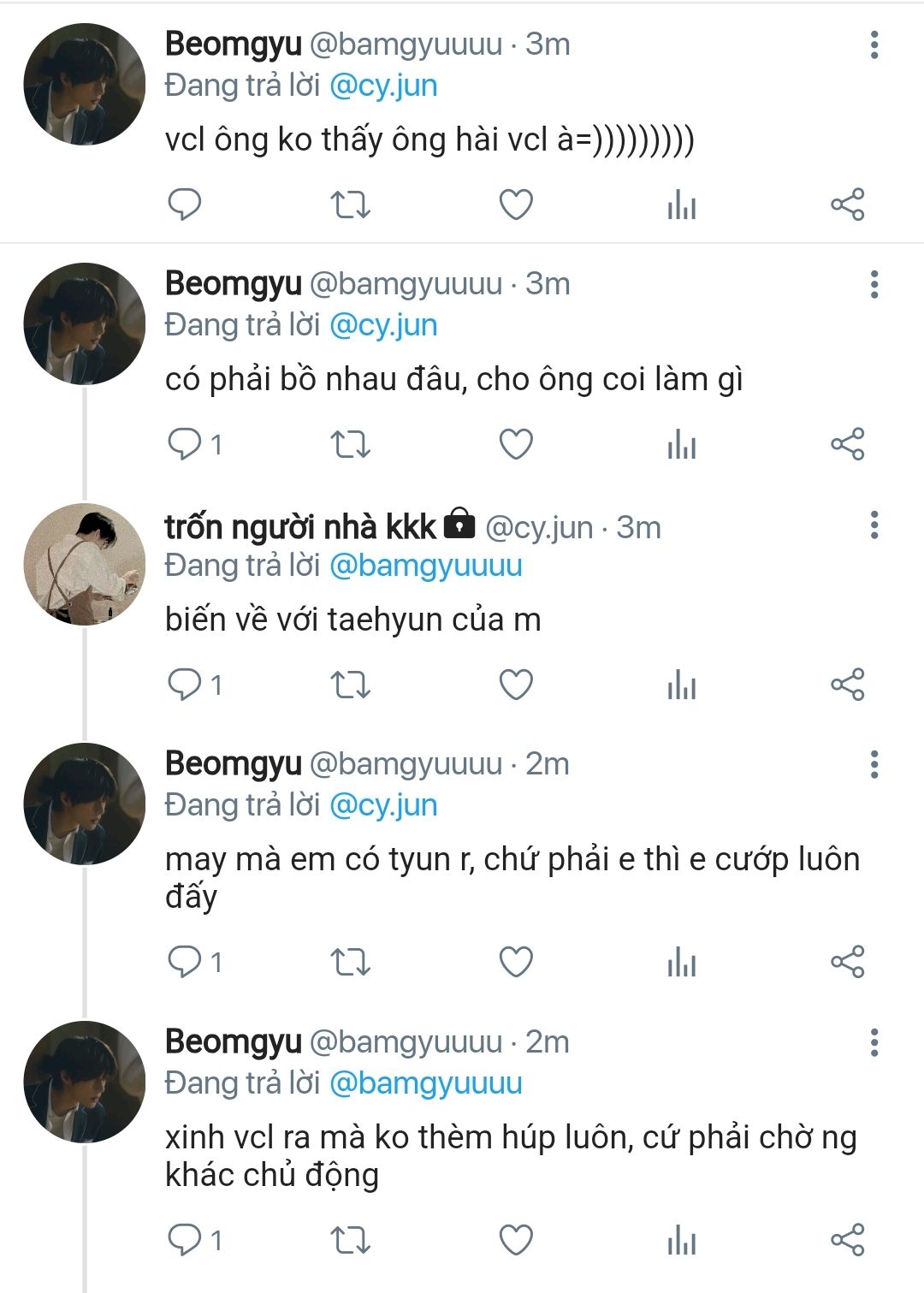View analytics of 'biến về với taehyun' tweet
This screenshot has height=1293, width=924.
(x=681, y=685)
